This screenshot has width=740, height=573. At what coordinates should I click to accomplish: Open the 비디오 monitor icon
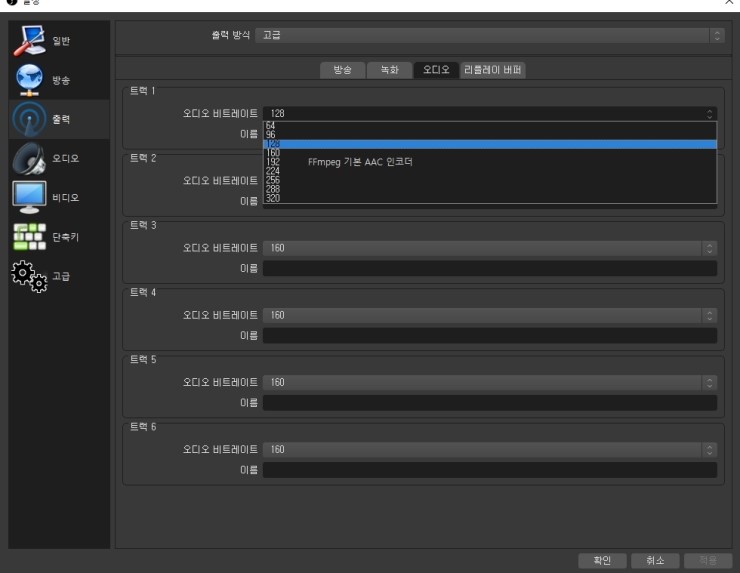coord(29,197)
